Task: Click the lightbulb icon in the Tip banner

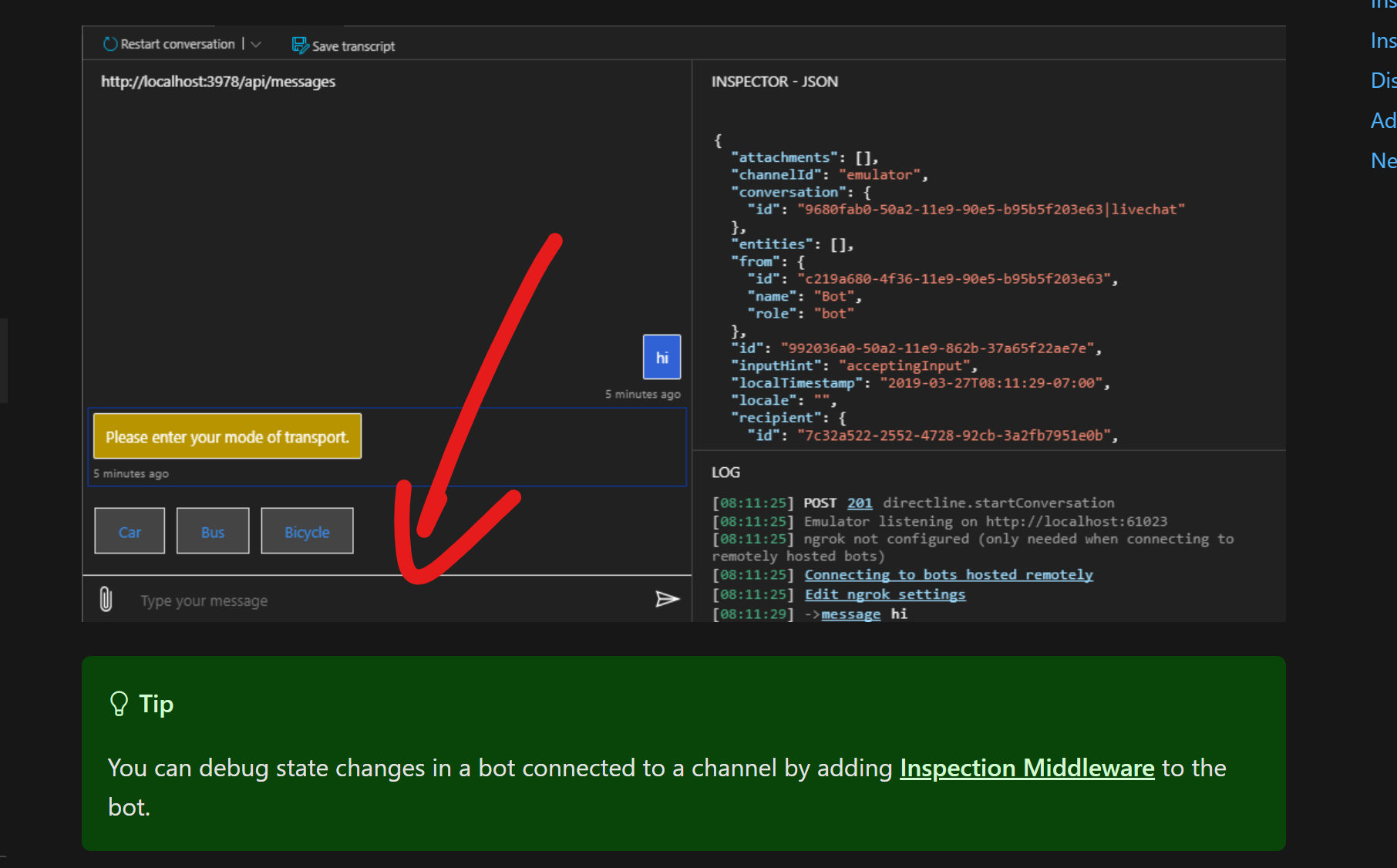Action: pyautogui.click(x=118, y=704)
